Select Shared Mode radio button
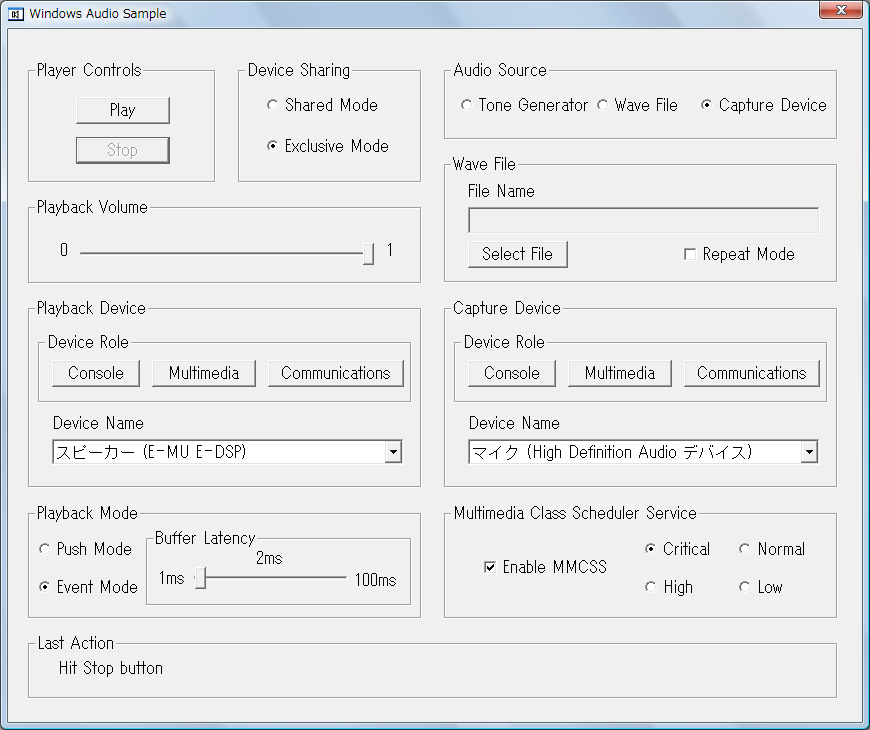 click(272, 106)
